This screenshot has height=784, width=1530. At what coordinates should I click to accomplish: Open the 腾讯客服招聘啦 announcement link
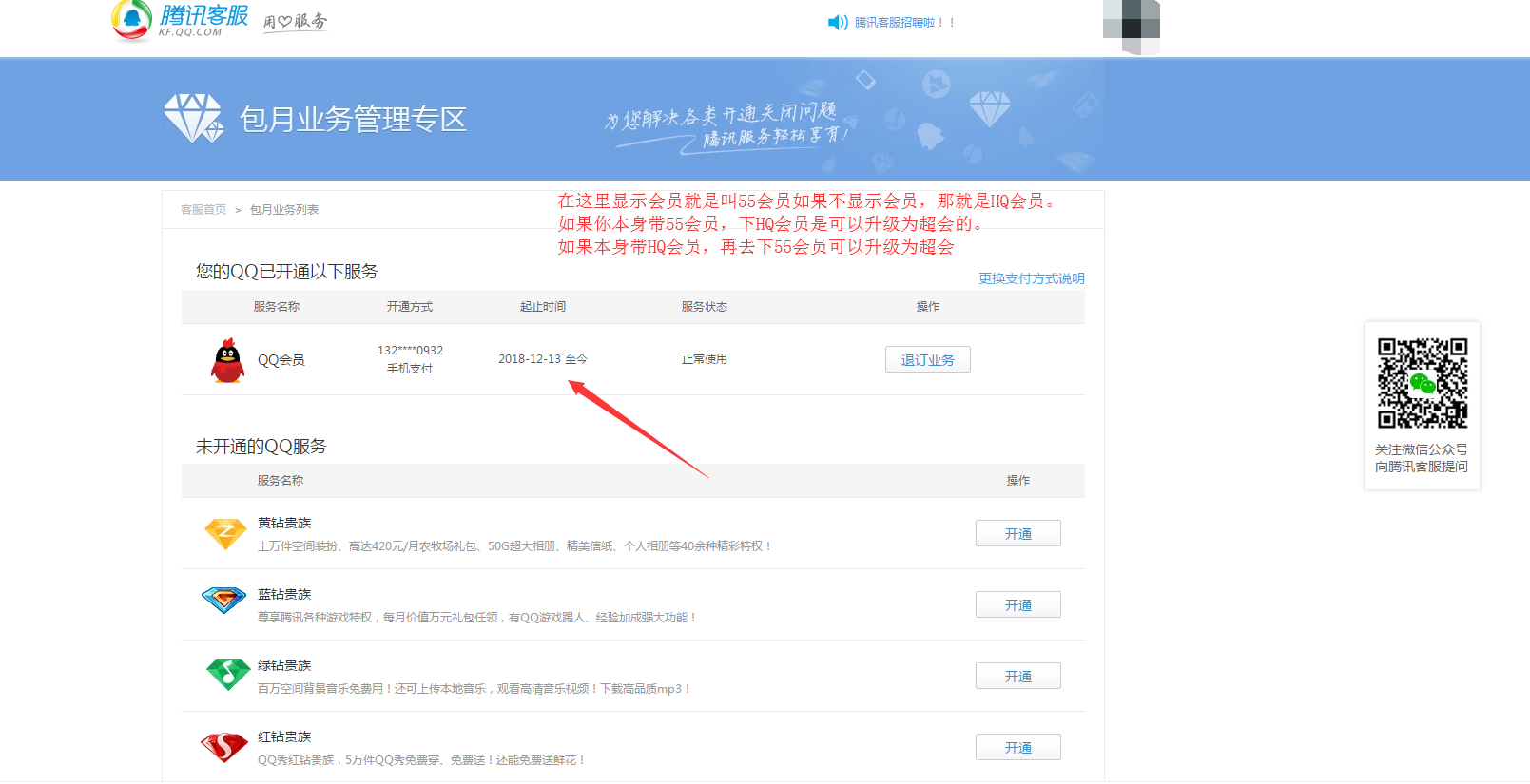click(904, 22)
